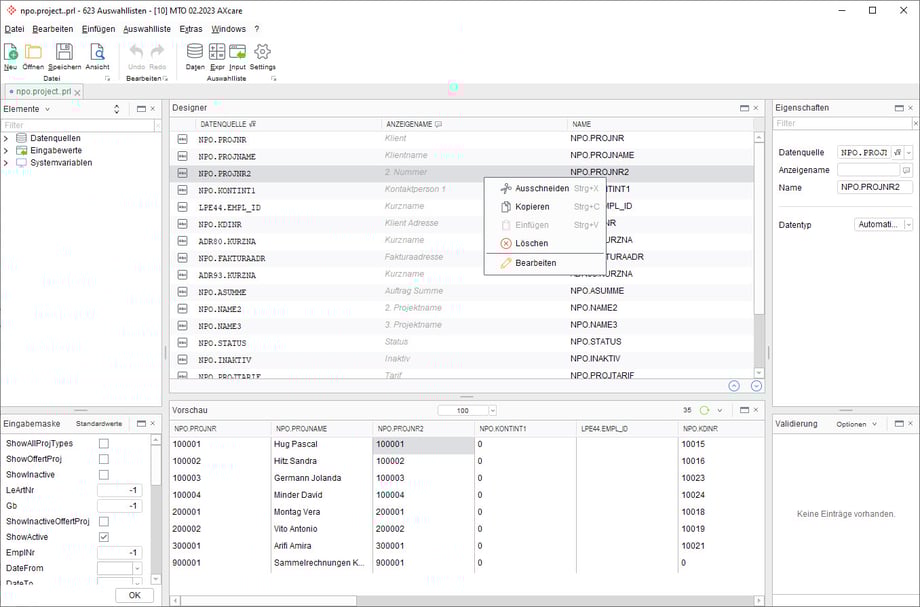Click the EmplNr input field
920x607 pixels.
click(x=119, y=552)
